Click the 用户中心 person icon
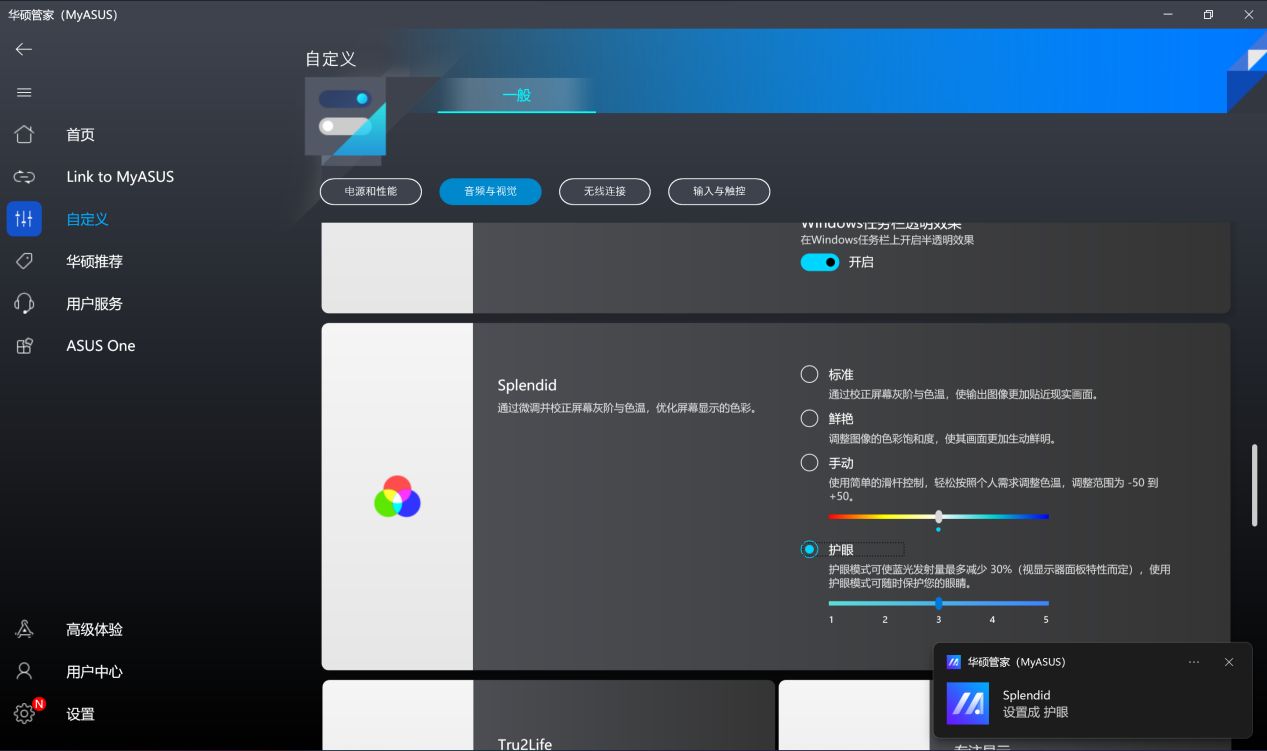The width and height of the screenshot is (1267, 751). tap(24, 672)
